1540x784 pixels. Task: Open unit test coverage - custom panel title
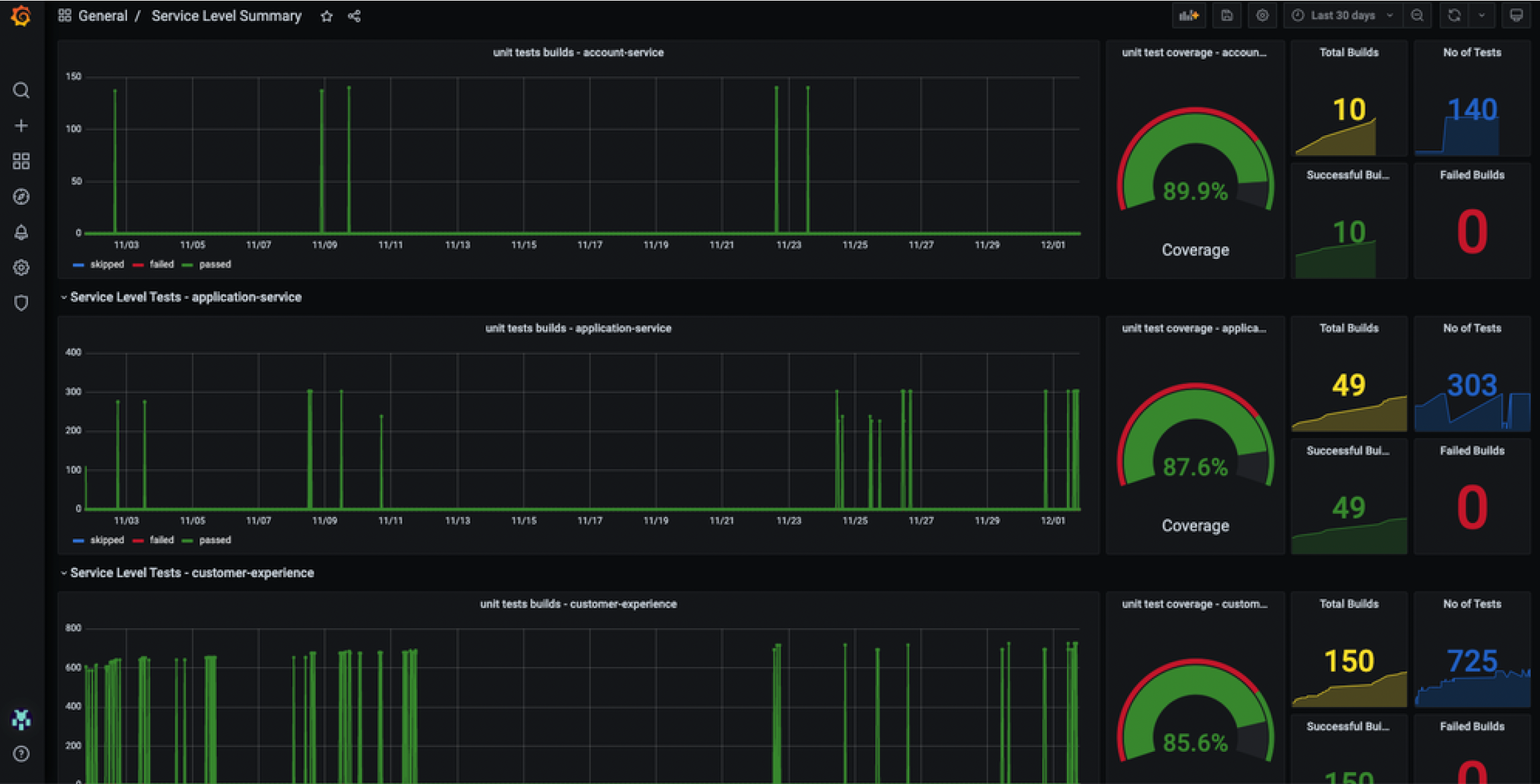coord(1194,604)
